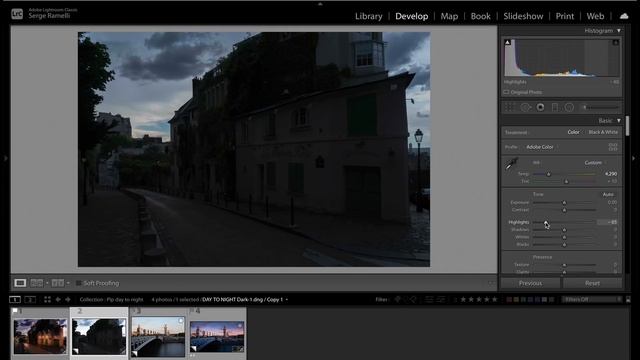
Task: Select the Crop Overlay tool
Action: [x=509, y=107]
